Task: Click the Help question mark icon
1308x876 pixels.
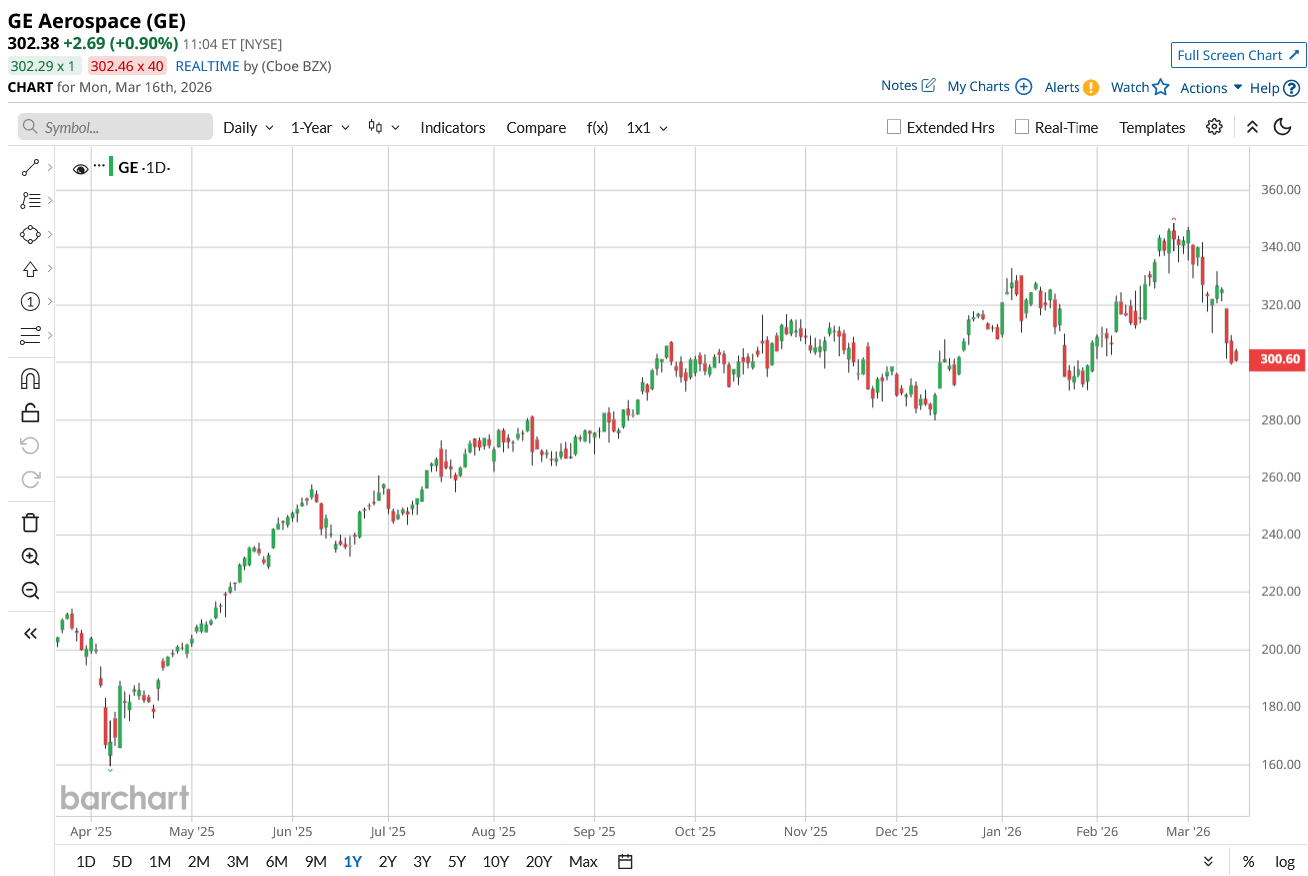Action: (1292, 88)
